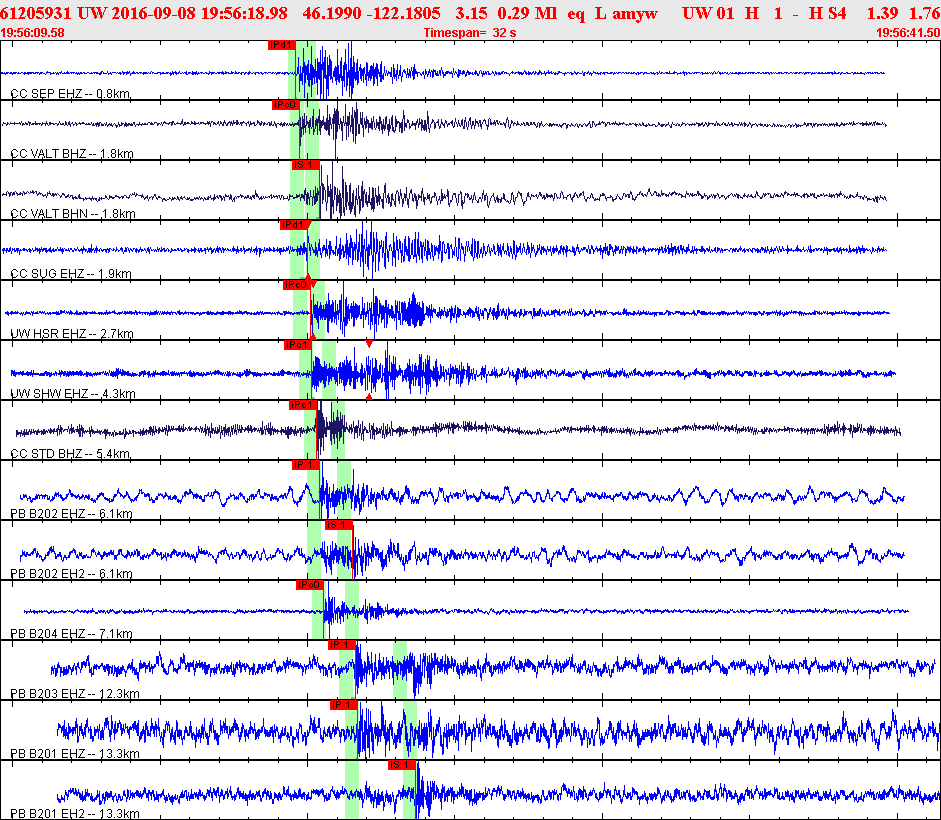Select iP 1 pick on B202 EHZ
The height and width of the screenshot is (820, 941).
tap(306, 465)
